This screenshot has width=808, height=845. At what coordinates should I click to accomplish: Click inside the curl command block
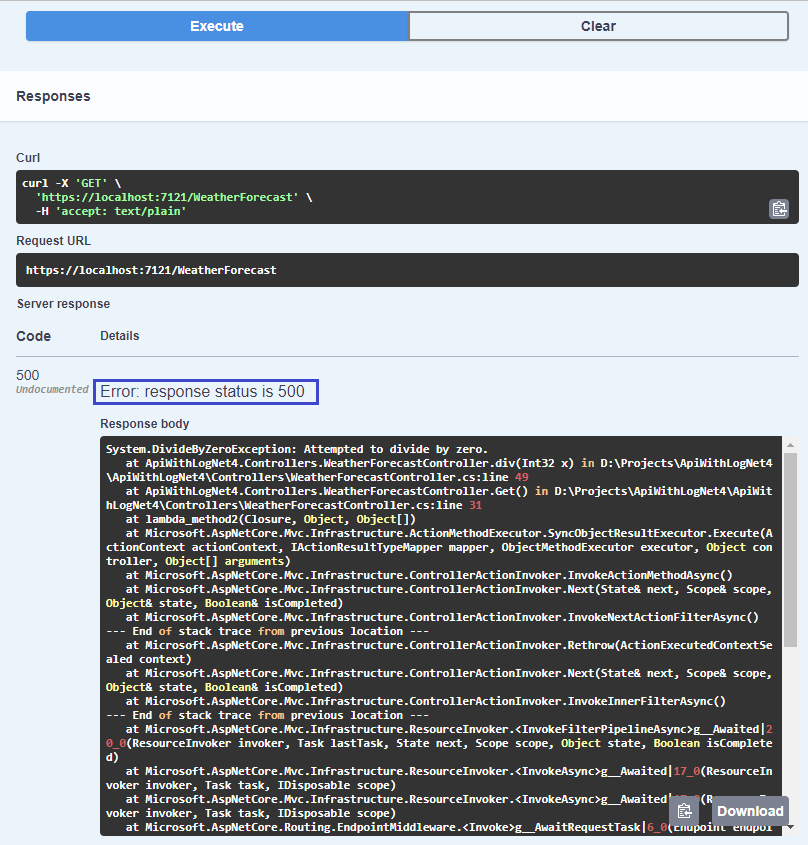pyautogui.click(x=407, y=197)
